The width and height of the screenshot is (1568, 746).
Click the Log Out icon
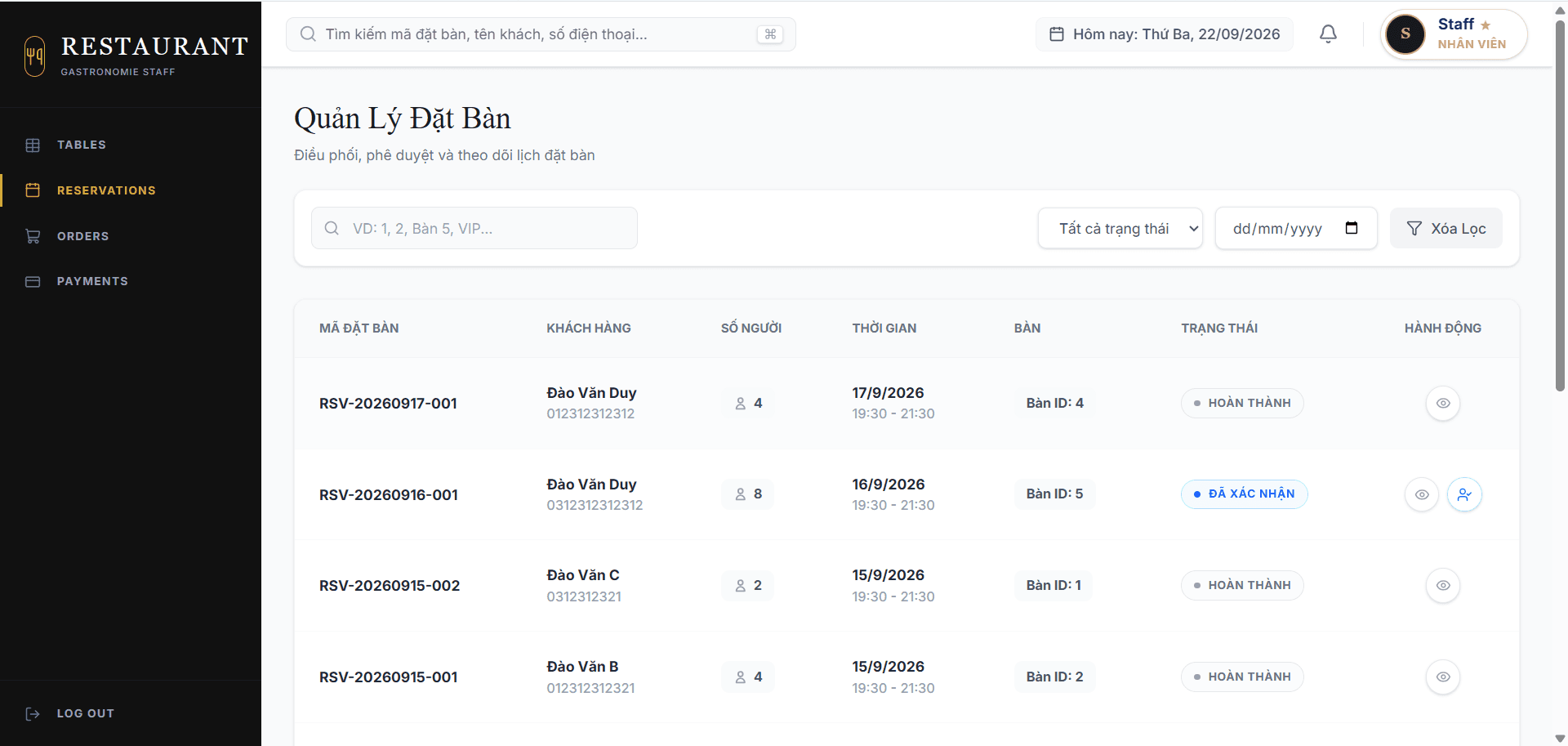[33, 713]
